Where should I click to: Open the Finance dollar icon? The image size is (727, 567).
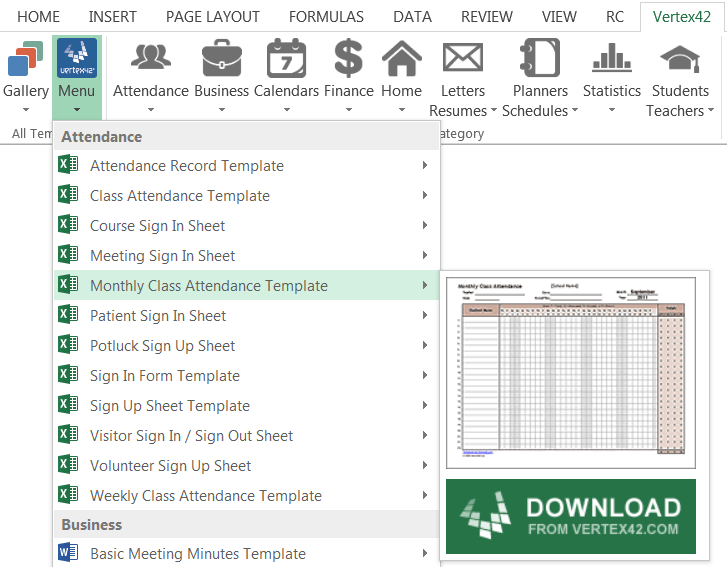(x=349, y=58)
